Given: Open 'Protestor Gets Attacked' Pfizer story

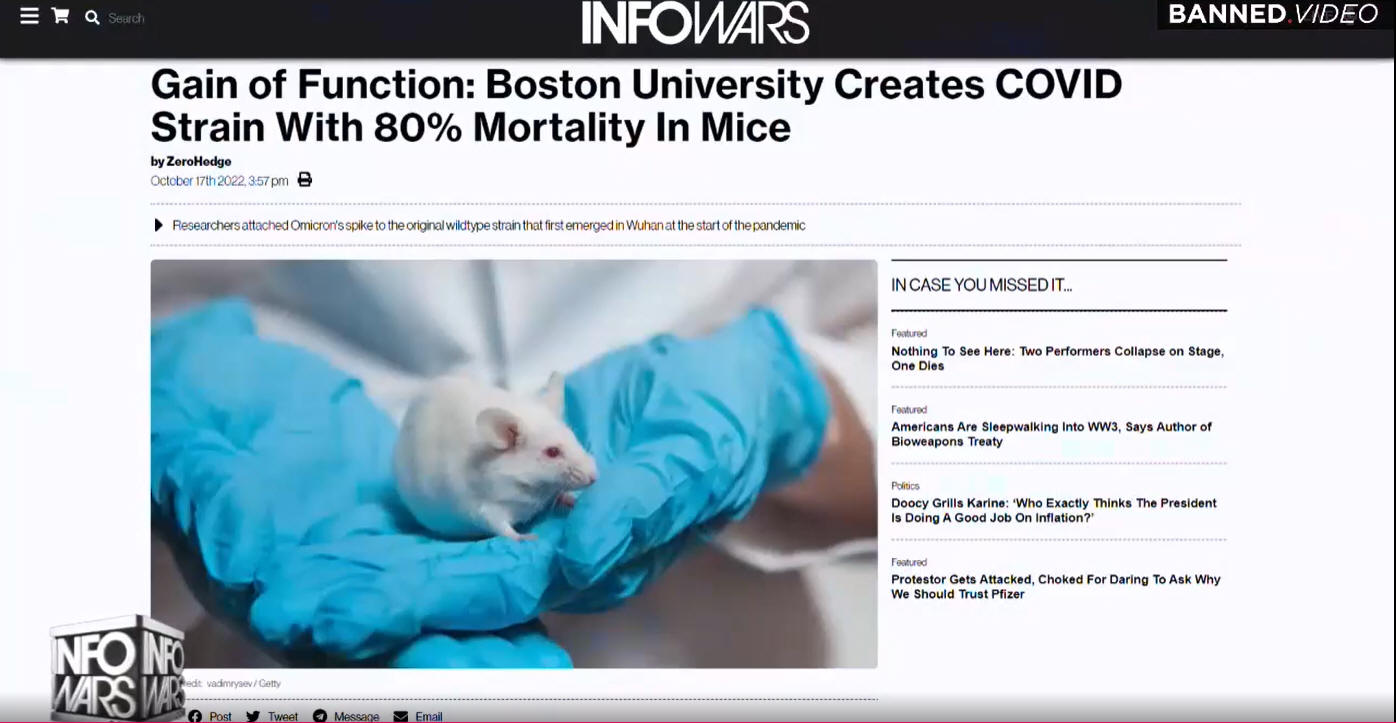Looking at the screenshot, I should coord(1056,586).
